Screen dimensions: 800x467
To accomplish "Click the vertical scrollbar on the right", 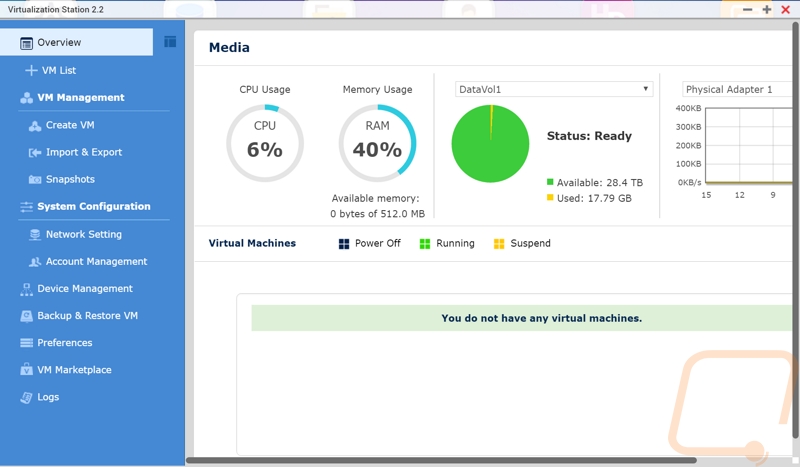I will [796, 230].
